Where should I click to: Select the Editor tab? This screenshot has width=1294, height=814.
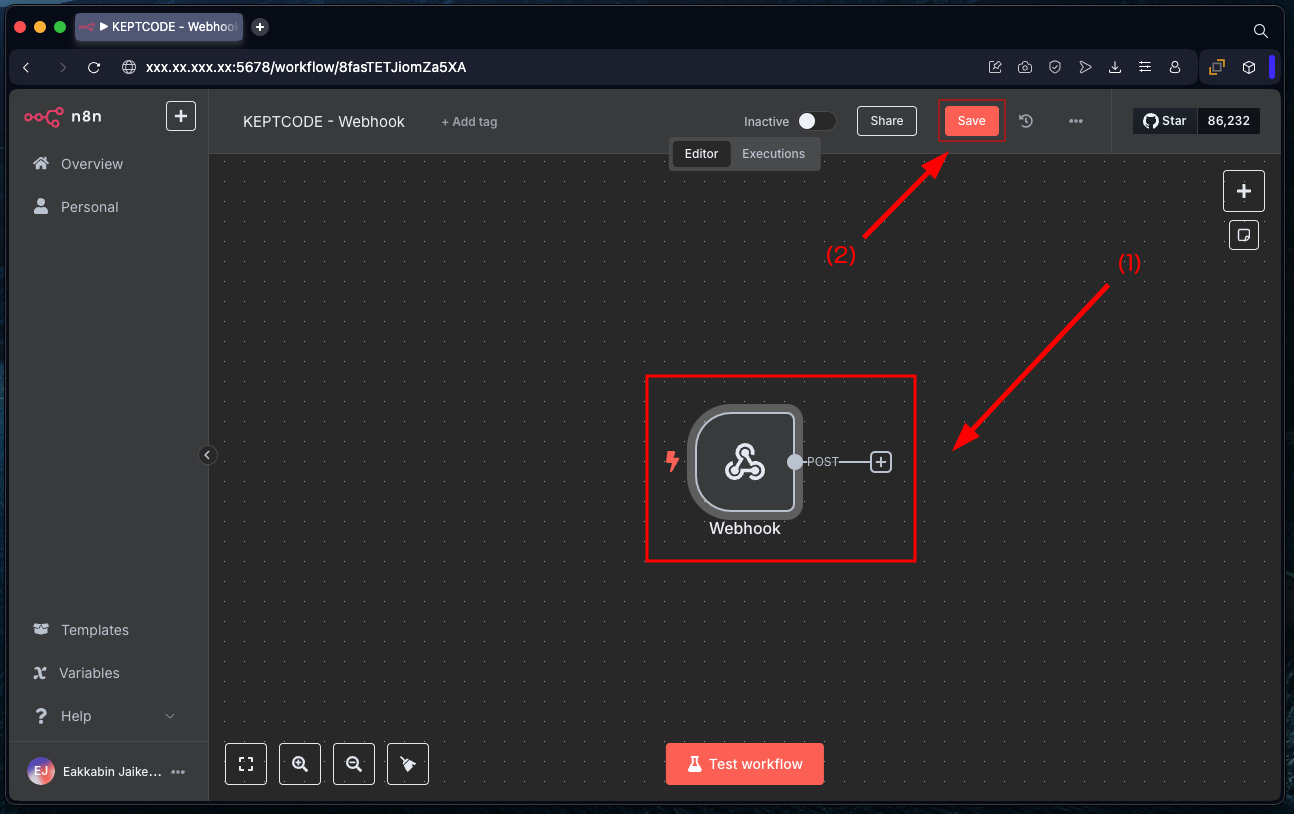[x=701, y=154]
